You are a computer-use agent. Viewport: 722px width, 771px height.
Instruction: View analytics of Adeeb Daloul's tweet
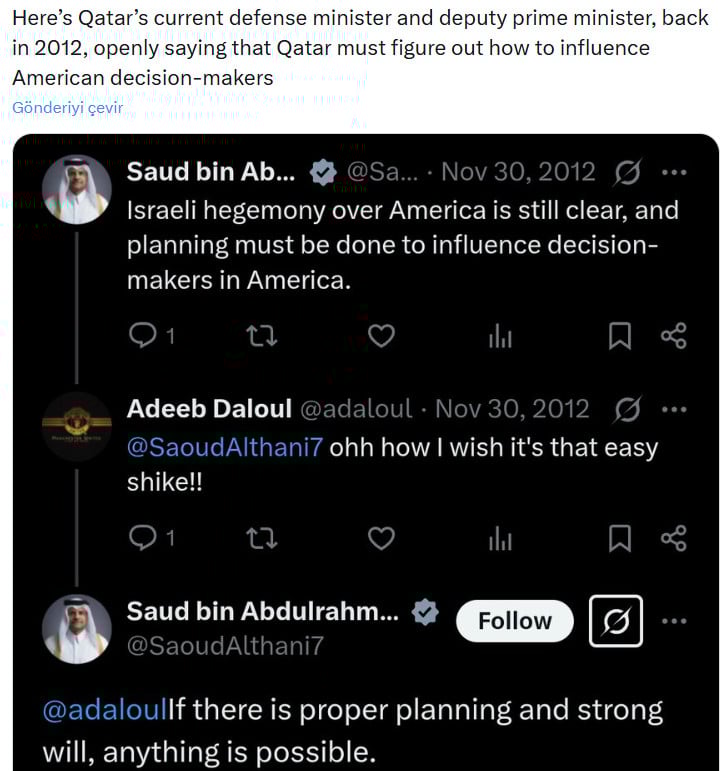(500, 538)
